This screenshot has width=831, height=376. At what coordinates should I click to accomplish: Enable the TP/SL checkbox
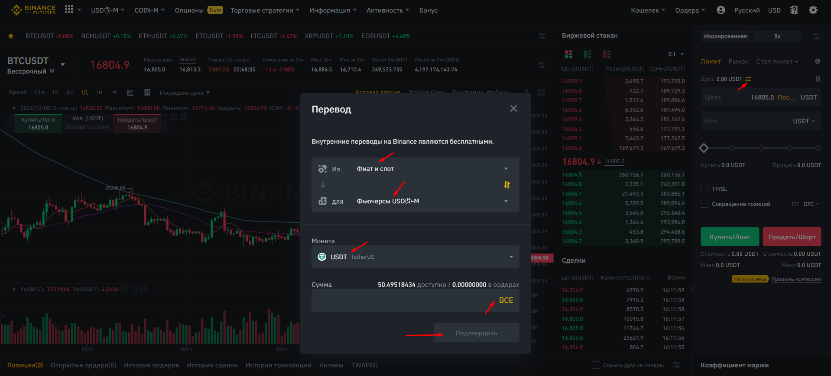click(x=704, y=188)
